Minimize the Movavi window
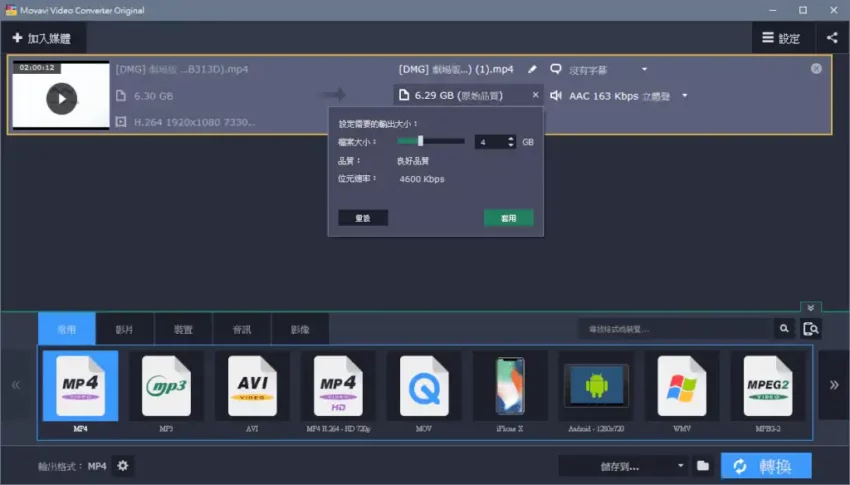850x485 pixels. (x=772, y=10)
